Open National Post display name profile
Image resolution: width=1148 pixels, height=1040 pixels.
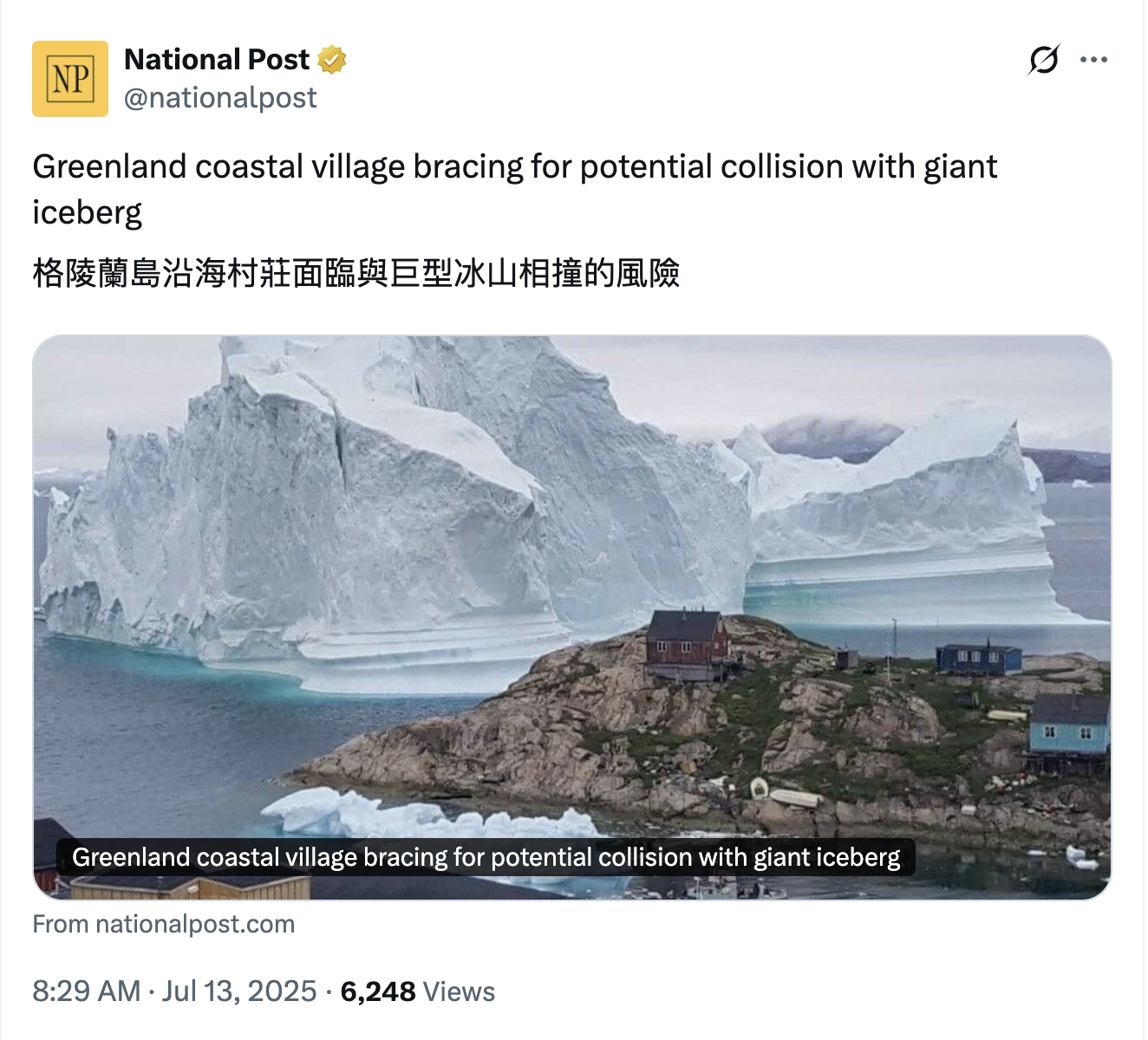point(217,60)
